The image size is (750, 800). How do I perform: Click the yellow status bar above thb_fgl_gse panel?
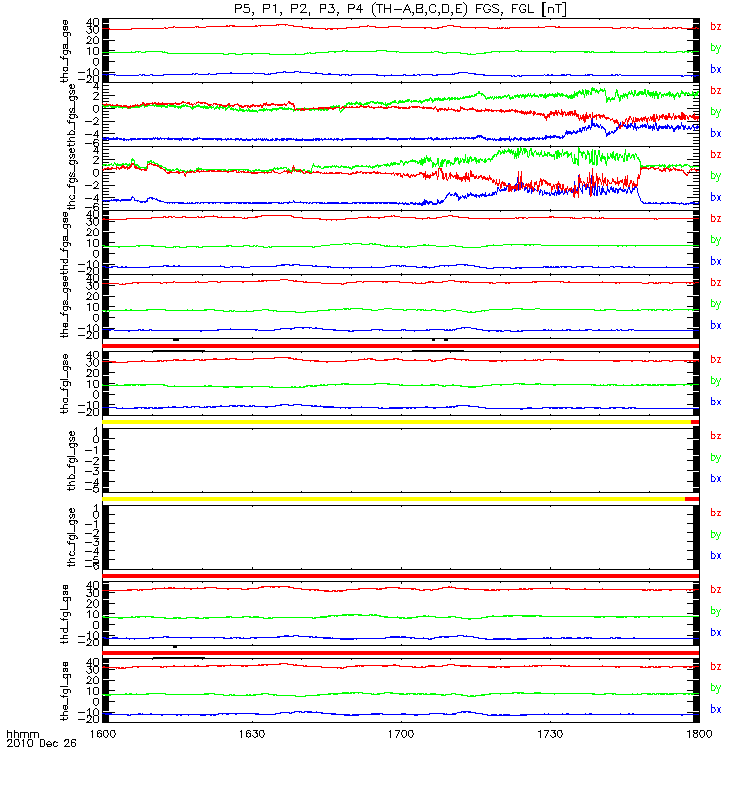point(396,422)
